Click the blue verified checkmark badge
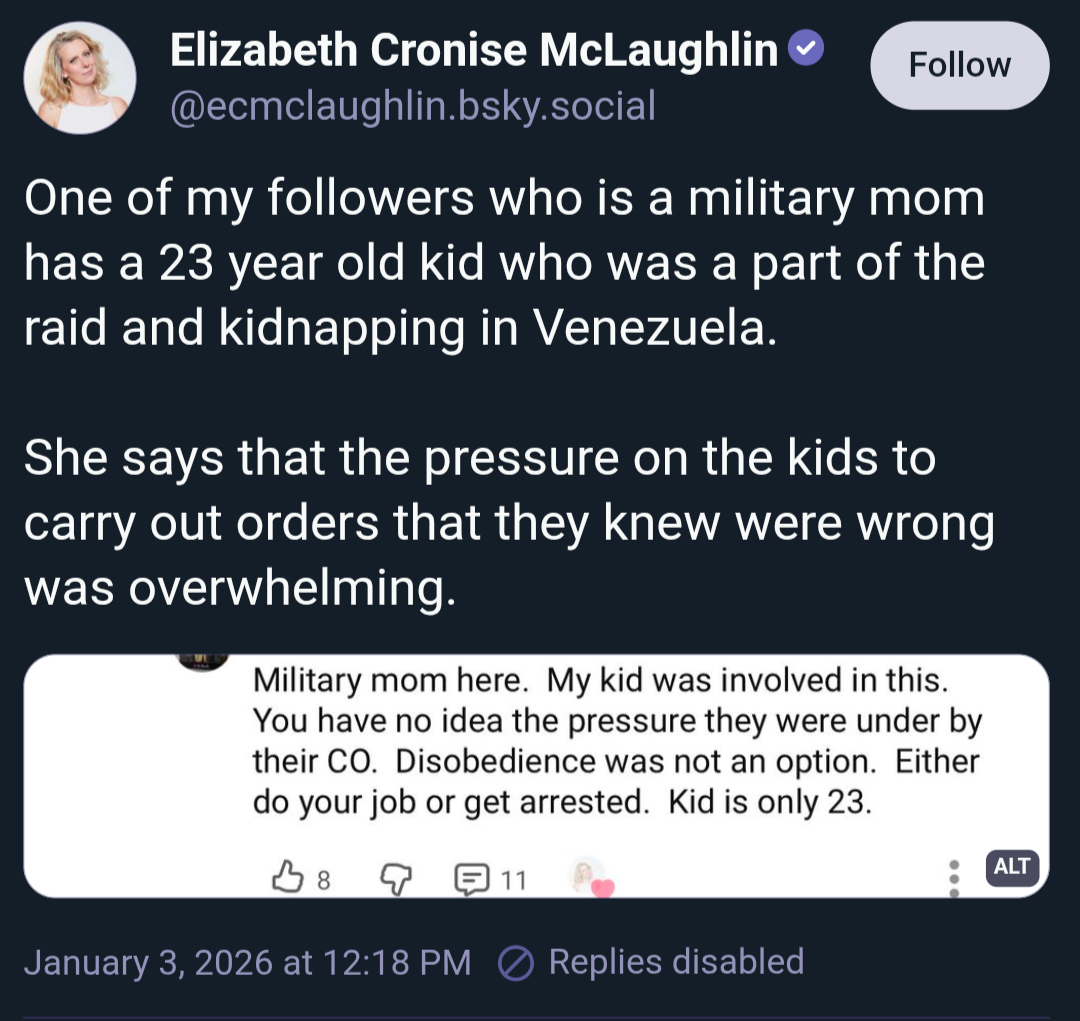The width and height of the screenshot is (1080, 1021). pos(807,49)
